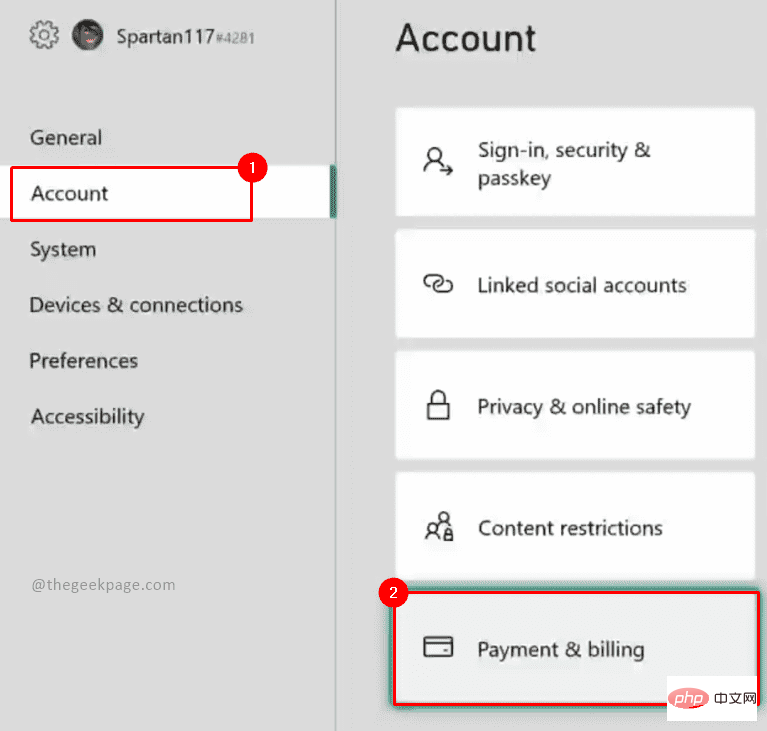
Task: Navigate to Accessibility settings
Action: (x=88, y=417)
